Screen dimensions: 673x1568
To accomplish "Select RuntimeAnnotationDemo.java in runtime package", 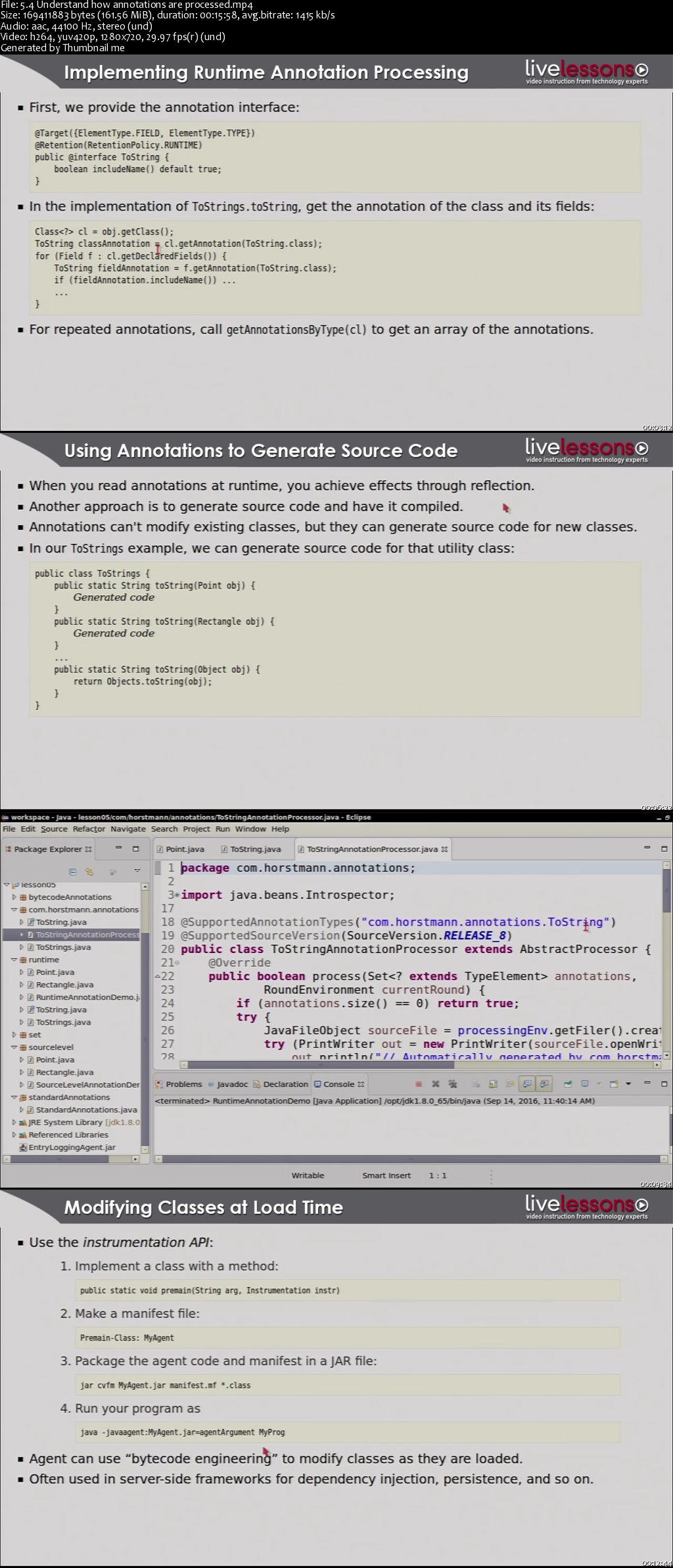I will pyautogui.click(x=83, y=997).
